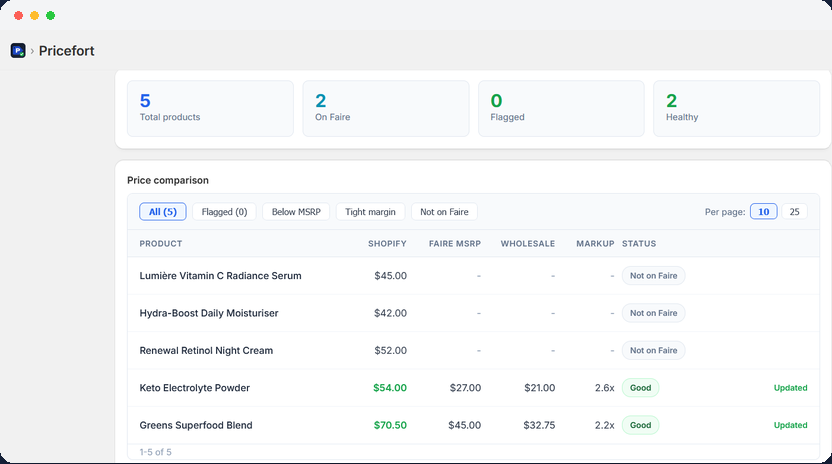Click the breadcrumb chevron beside Pricefort
The width and height of the screenshot is (832, 464).
(32, 51)
